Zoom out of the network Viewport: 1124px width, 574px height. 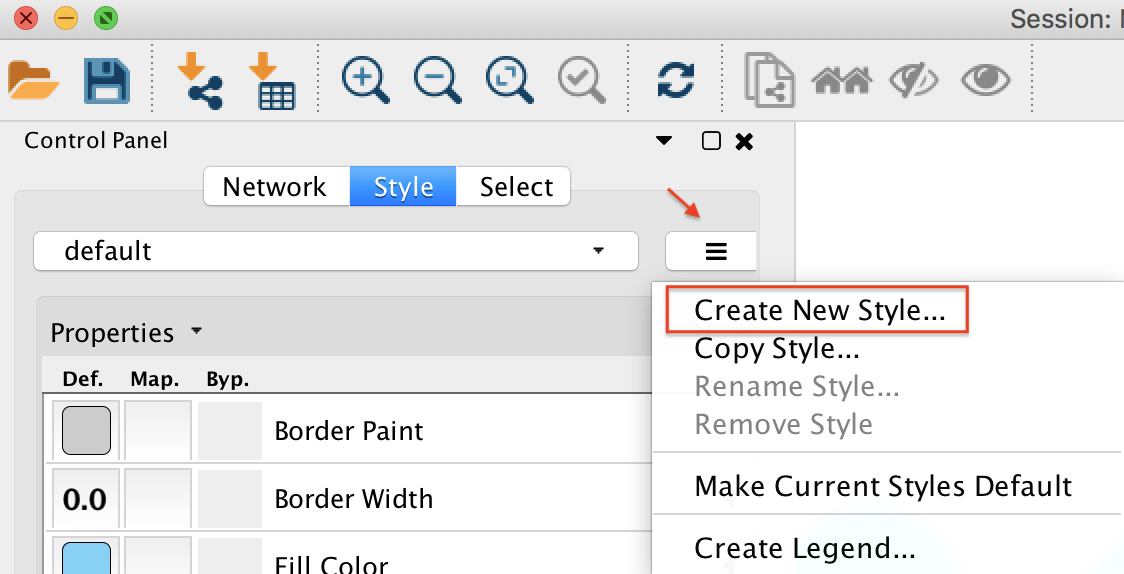[438, 80]
